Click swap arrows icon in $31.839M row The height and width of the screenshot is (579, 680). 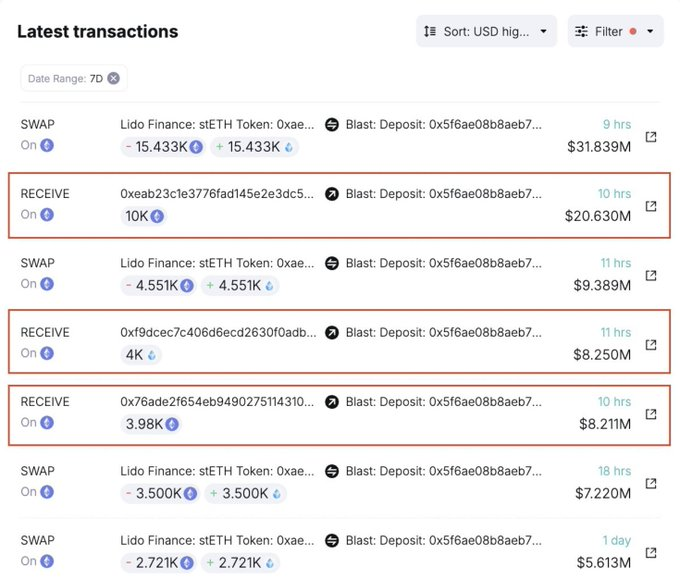[332, 124]
